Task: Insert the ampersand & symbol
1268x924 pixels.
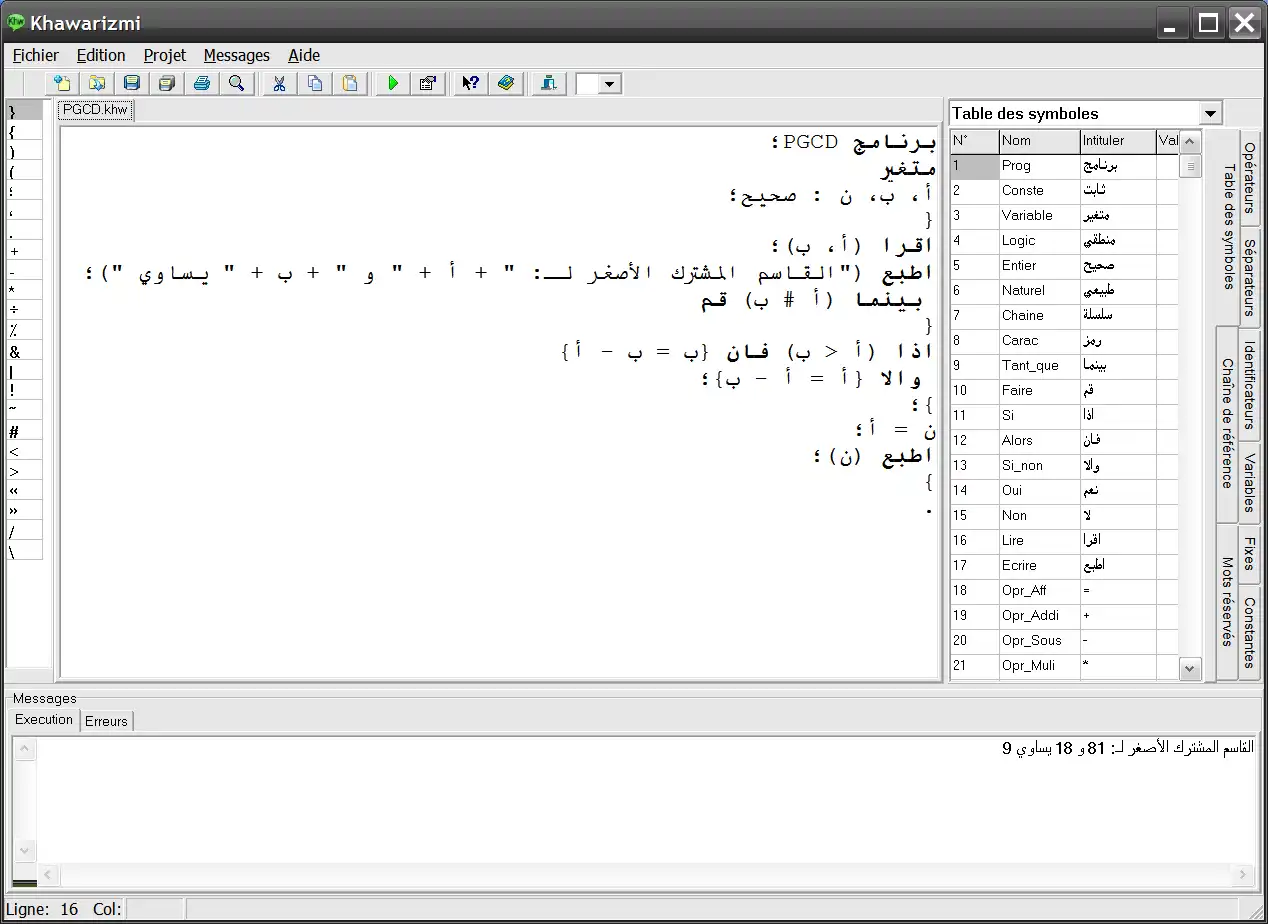Action: click(24, 351)
